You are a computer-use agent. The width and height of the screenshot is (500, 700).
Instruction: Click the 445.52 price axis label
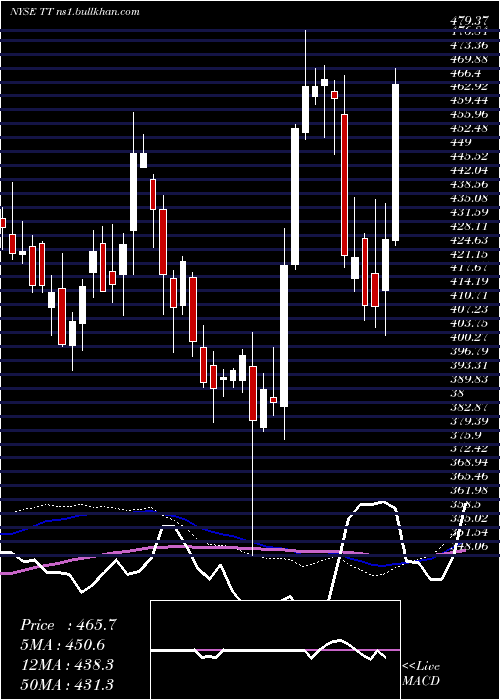470,156
